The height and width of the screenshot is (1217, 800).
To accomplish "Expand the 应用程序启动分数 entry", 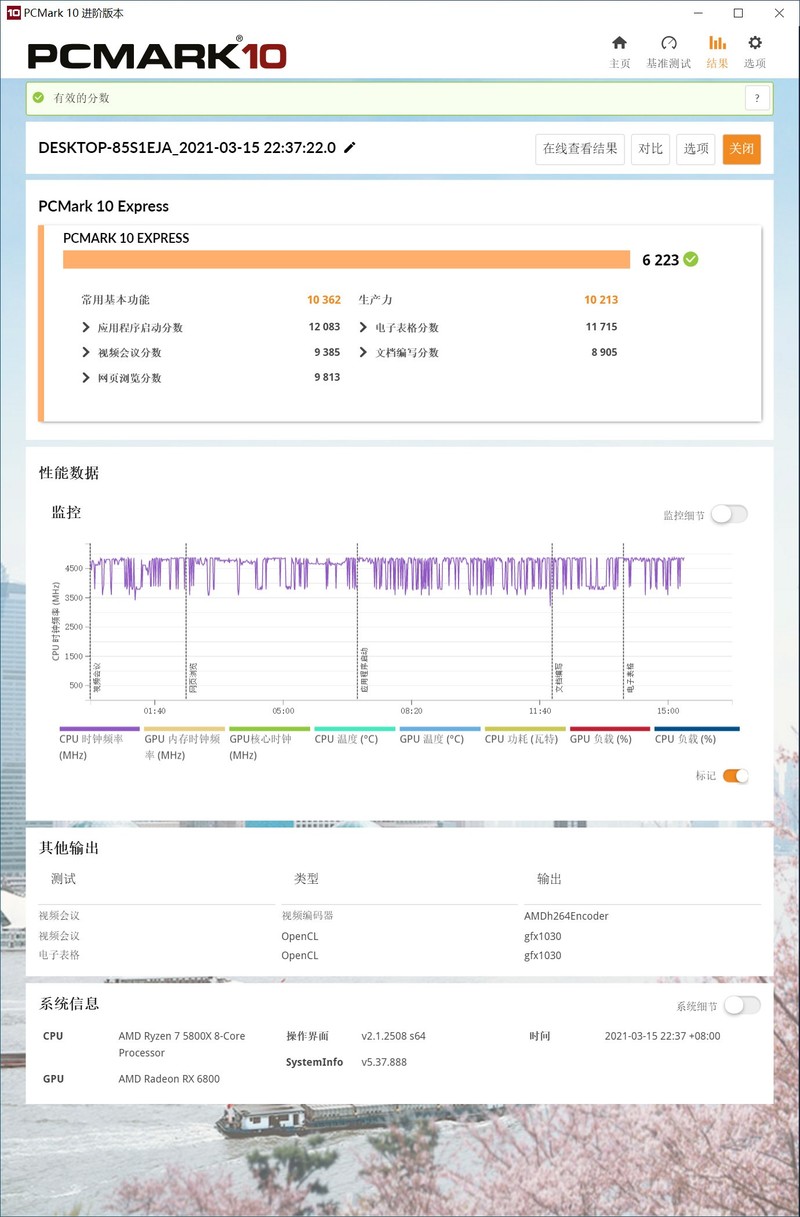I will (86, 326).
